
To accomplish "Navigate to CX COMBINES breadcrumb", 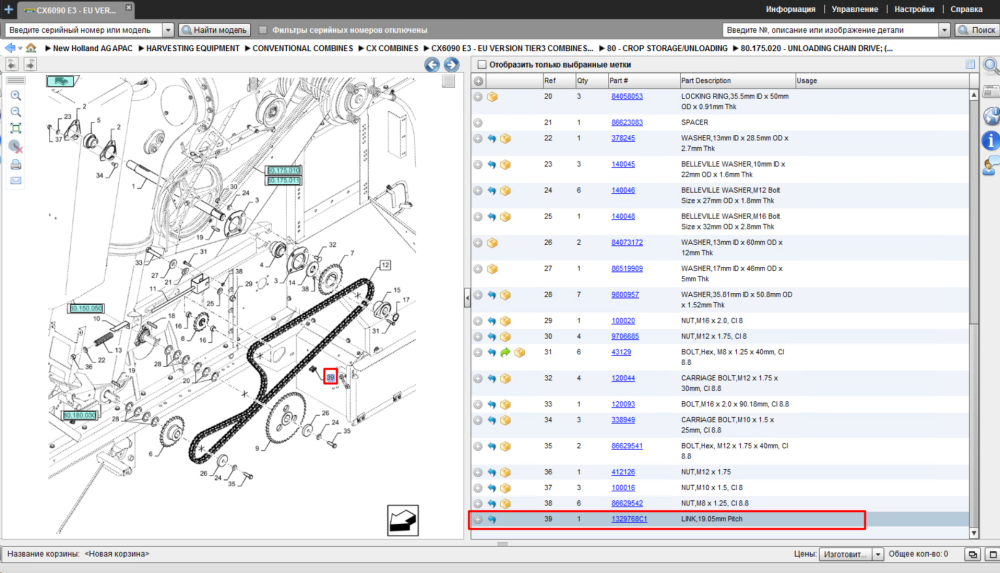I will [x=392, y=48].
